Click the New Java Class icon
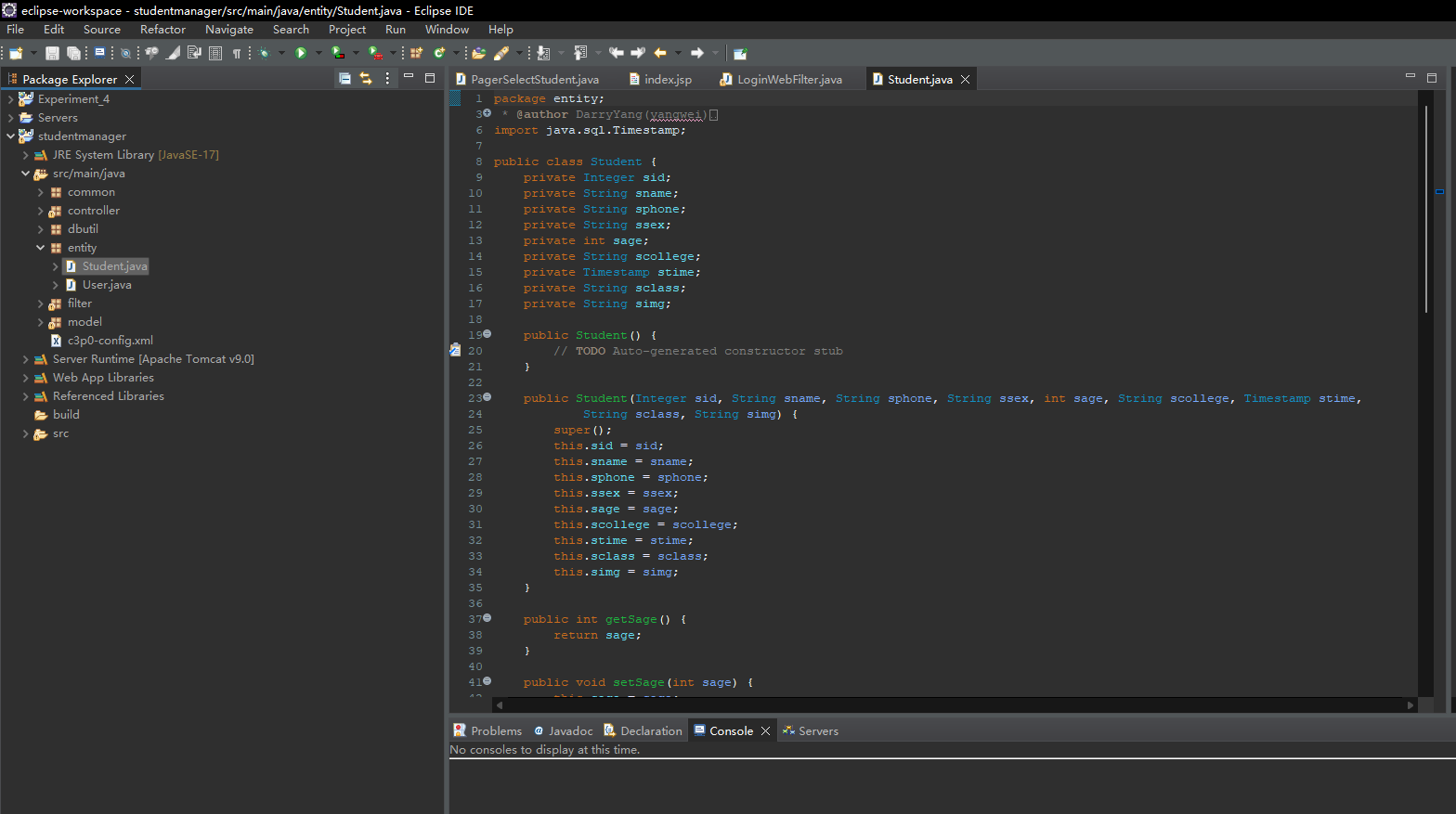Image resolution: width=1456 pixels, height=814 pixels. coord(439,54)
